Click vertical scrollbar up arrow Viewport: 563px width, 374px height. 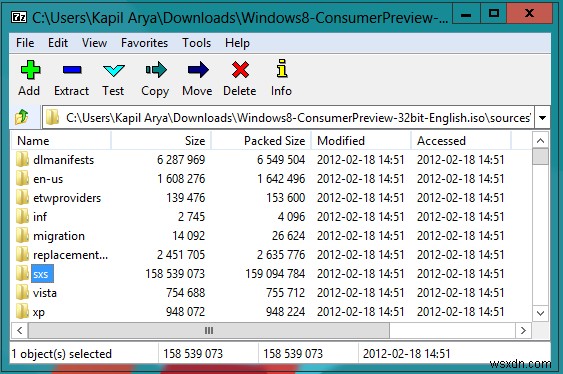pyautogui.click(x=540, y=140)
